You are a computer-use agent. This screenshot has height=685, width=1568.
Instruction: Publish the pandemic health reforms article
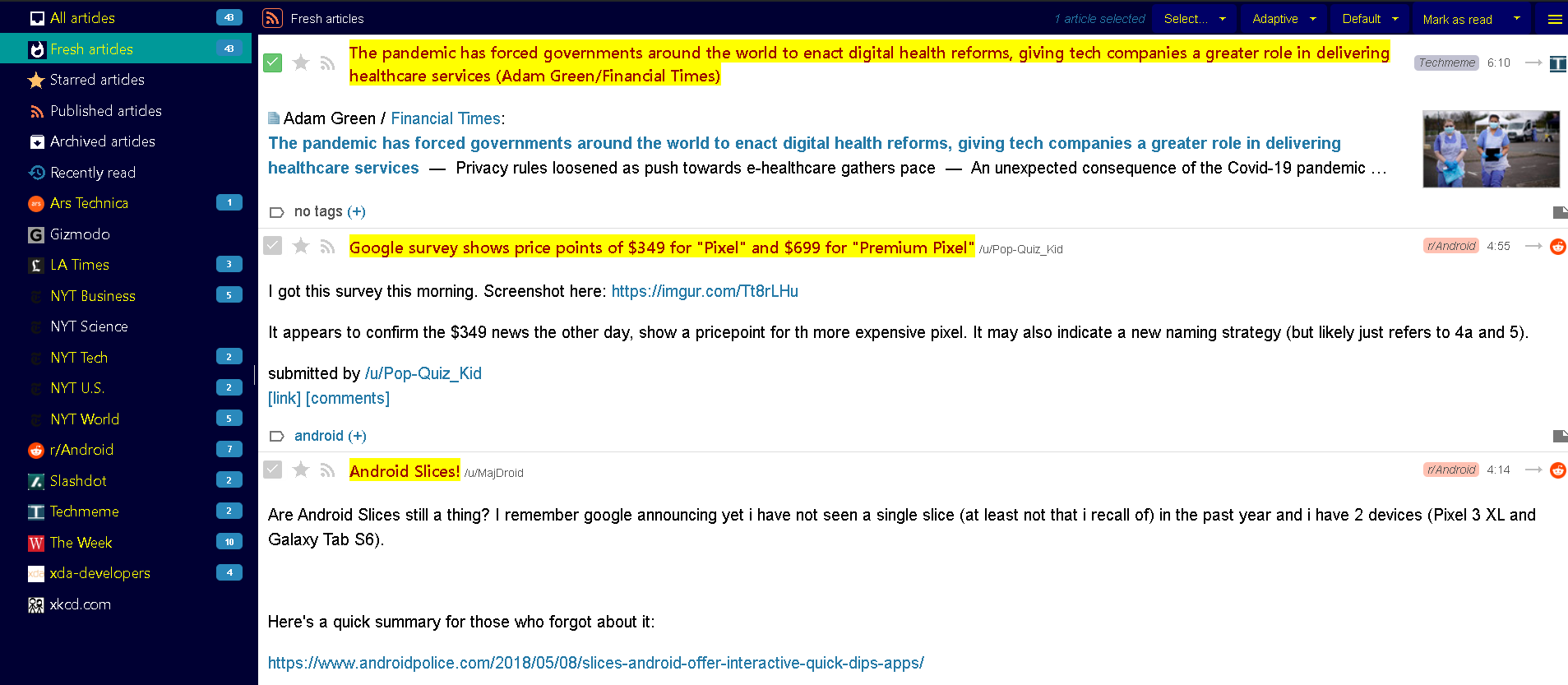pos(327,62)
